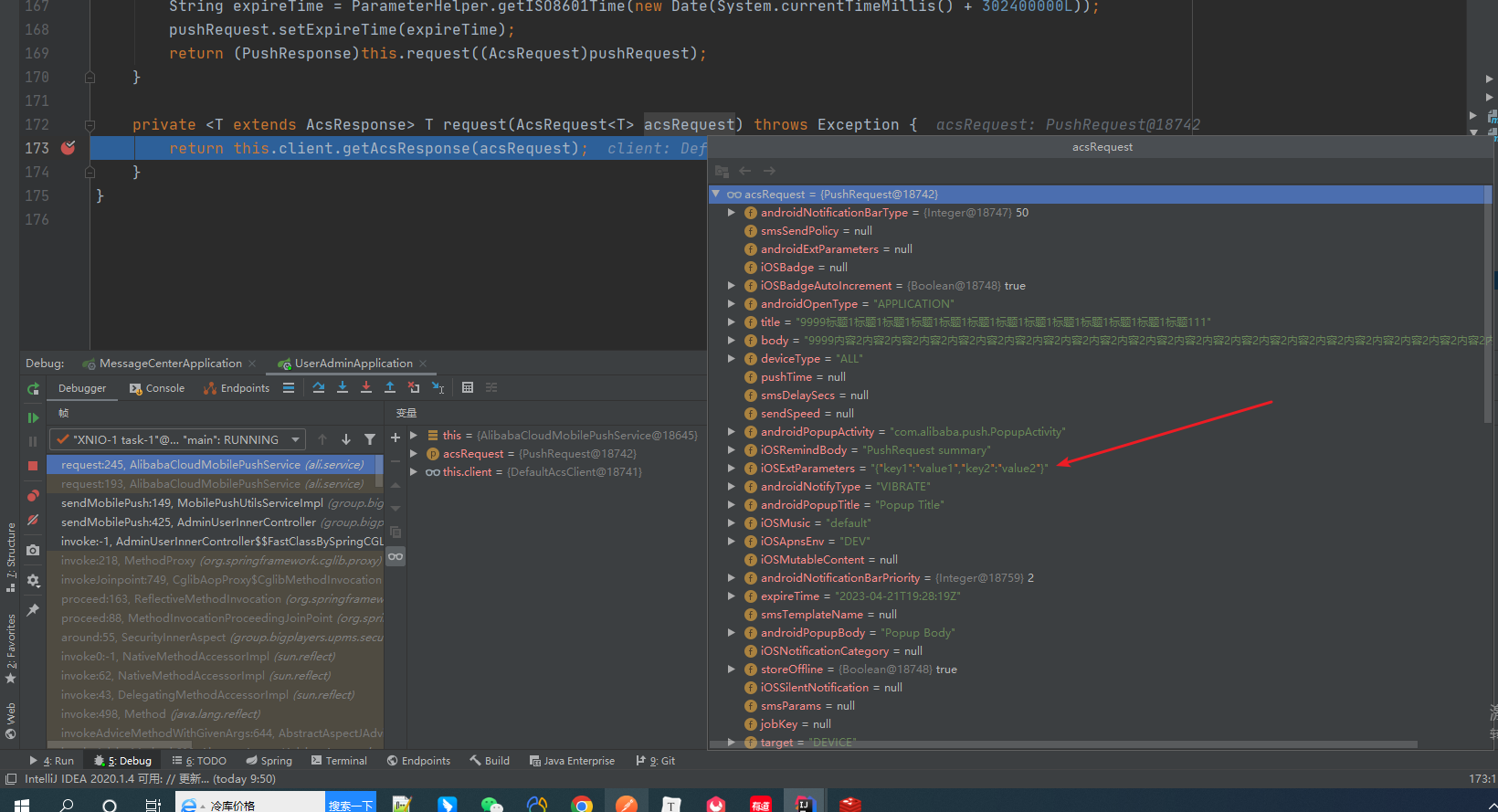Click the Drop Frame icon

414,388
